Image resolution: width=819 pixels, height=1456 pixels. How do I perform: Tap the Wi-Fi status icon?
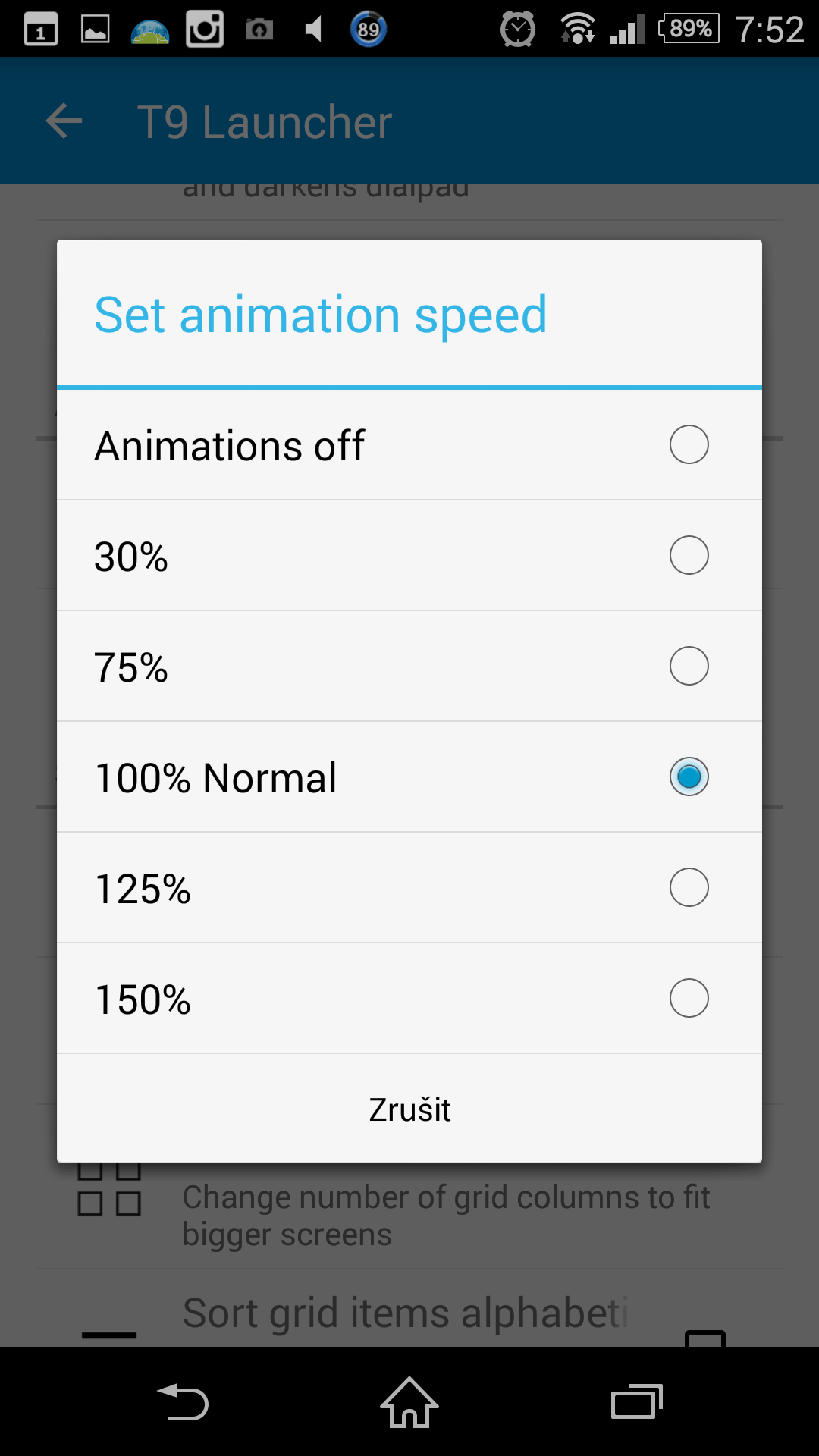pyautogui.click(x=577, y=30)
